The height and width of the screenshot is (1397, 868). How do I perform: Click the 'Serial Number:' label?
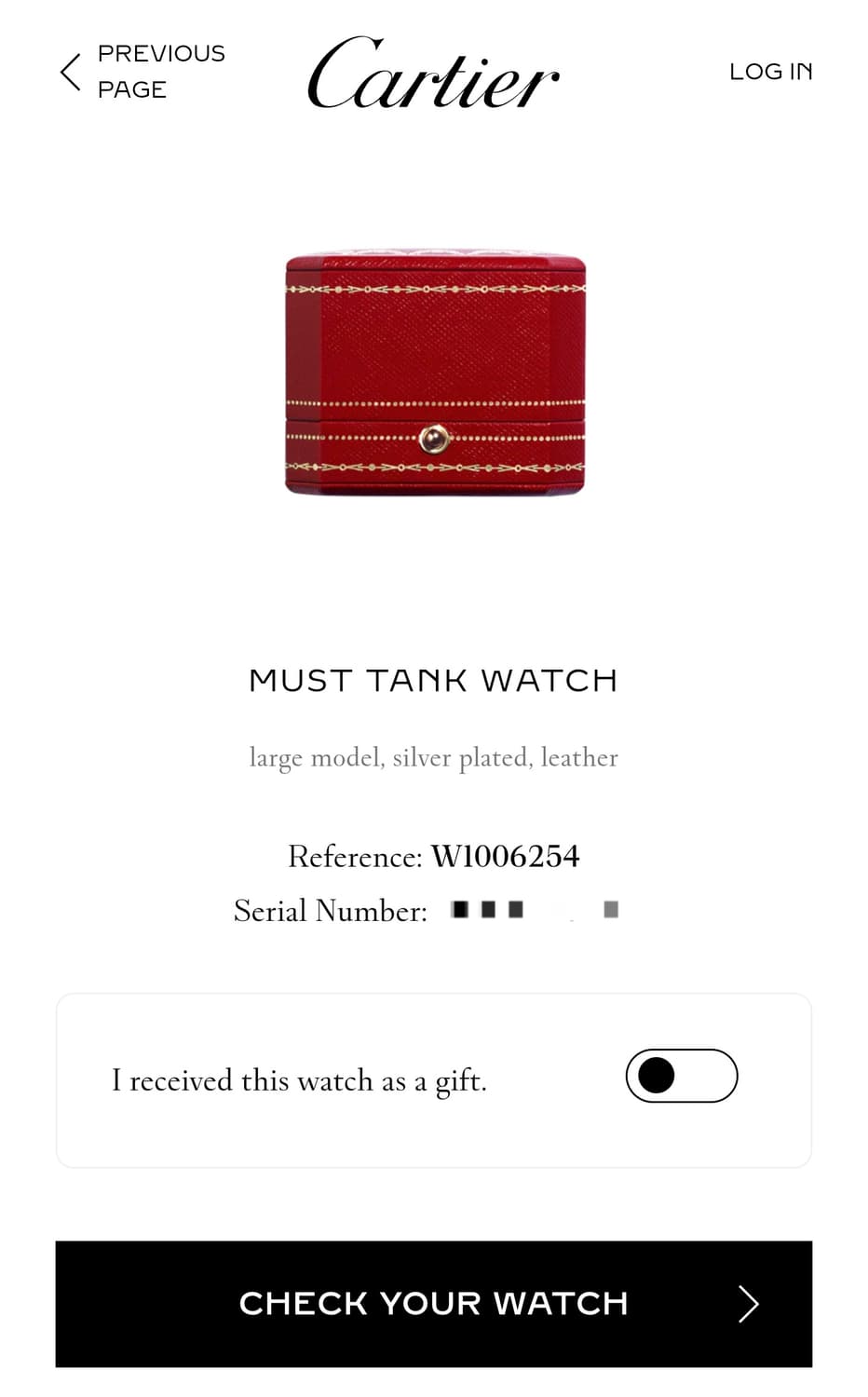331,911
